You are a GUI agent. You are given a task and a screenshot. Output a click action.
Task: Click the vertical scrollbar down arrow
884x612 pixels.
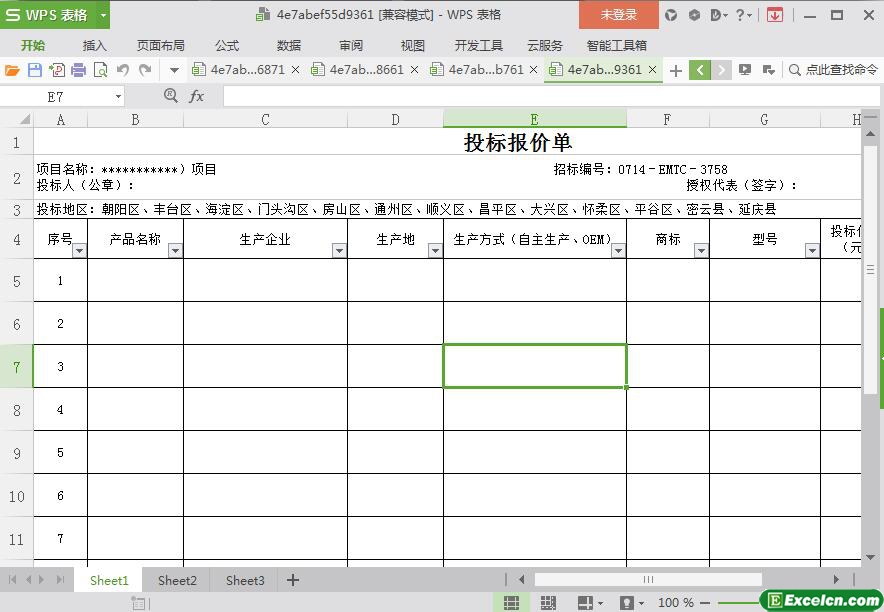[870, 557]
